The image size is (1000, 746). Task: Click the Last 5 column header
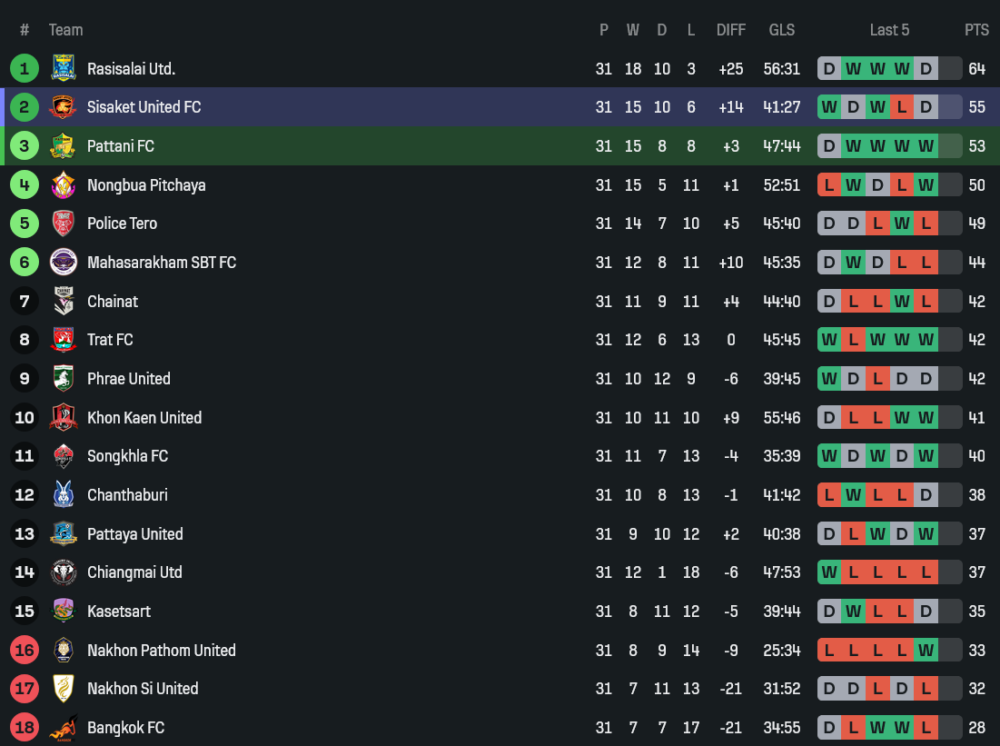889,30
